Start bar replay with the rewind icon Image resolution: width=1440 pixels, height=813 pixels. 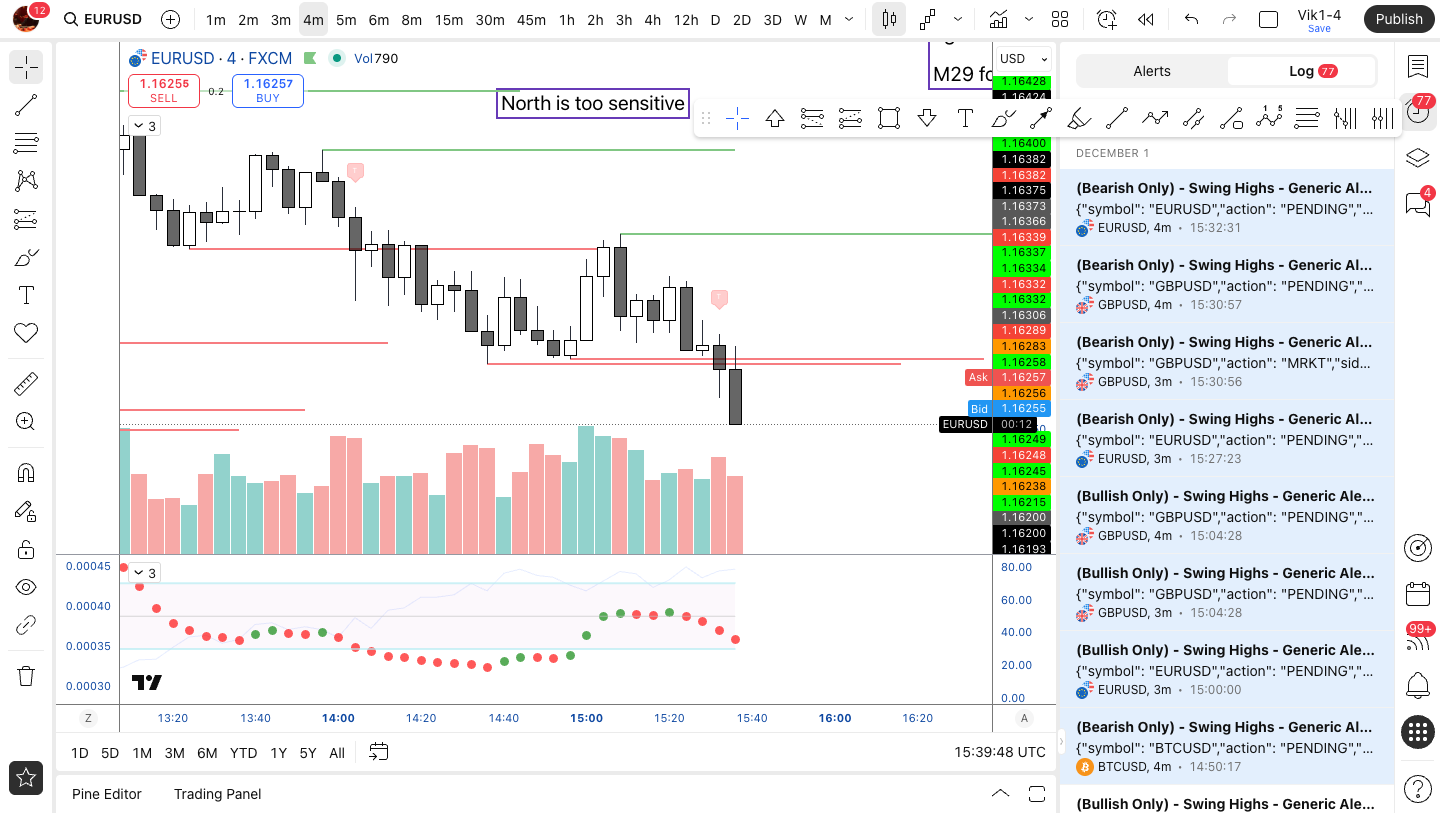coord(1146,19)
